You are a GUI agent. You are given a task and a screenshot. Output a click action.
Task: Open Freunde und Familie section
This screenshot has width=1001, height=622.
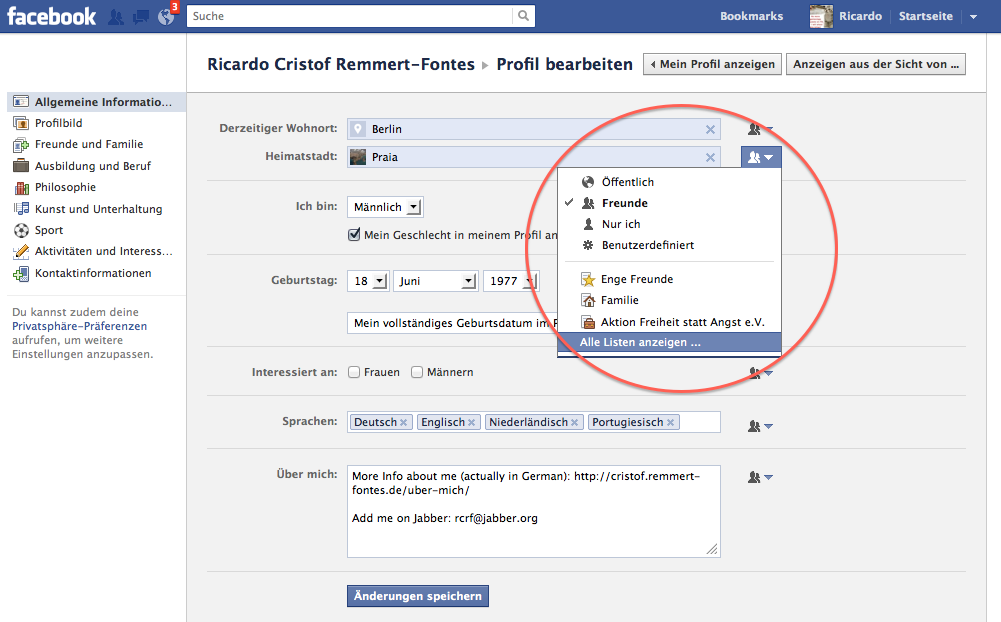[89, 144]
